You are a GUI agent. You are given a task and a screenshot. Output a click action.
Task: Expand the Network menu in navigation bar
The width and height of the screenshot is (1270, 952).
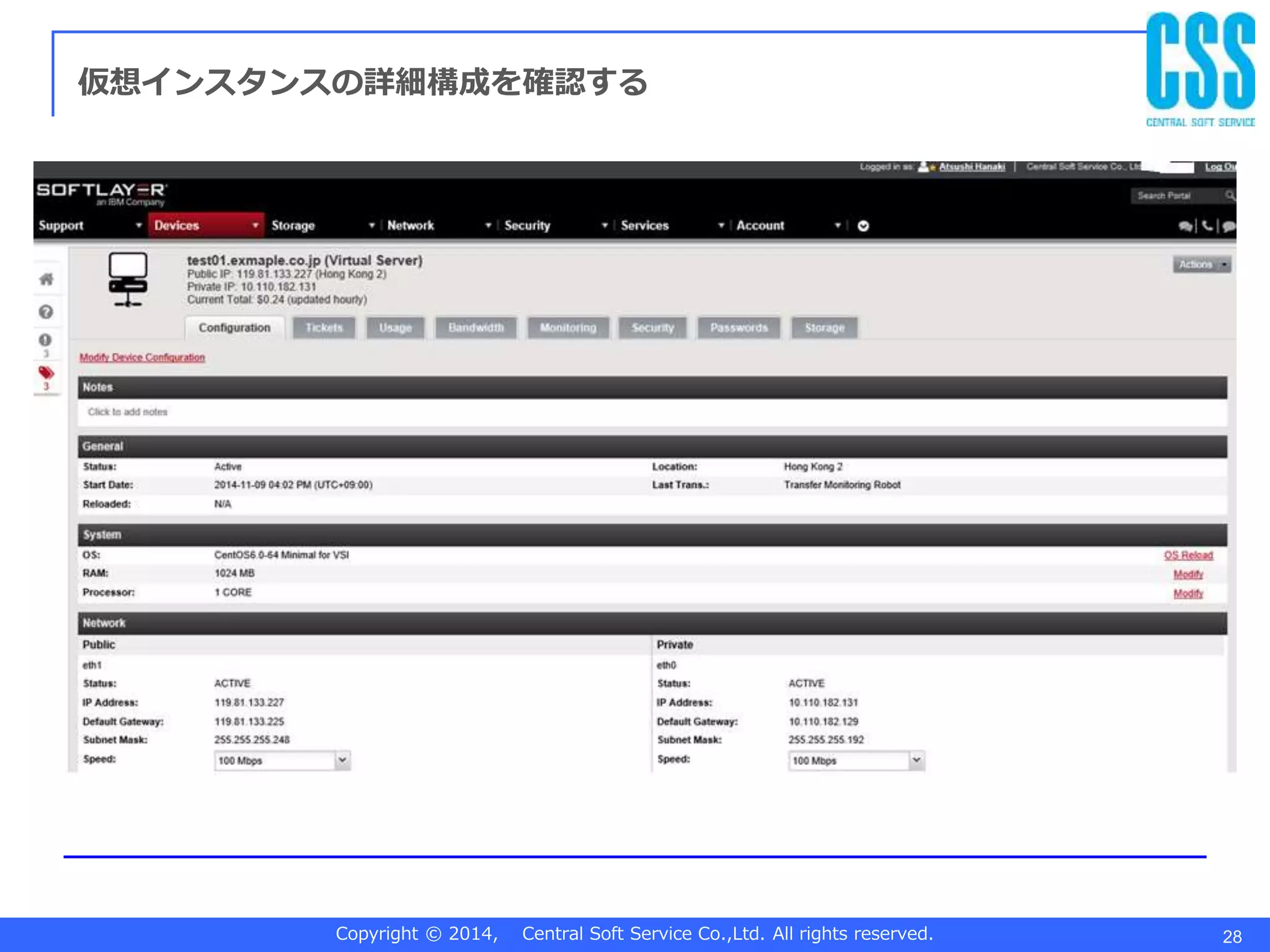click(x=438, y=226)
